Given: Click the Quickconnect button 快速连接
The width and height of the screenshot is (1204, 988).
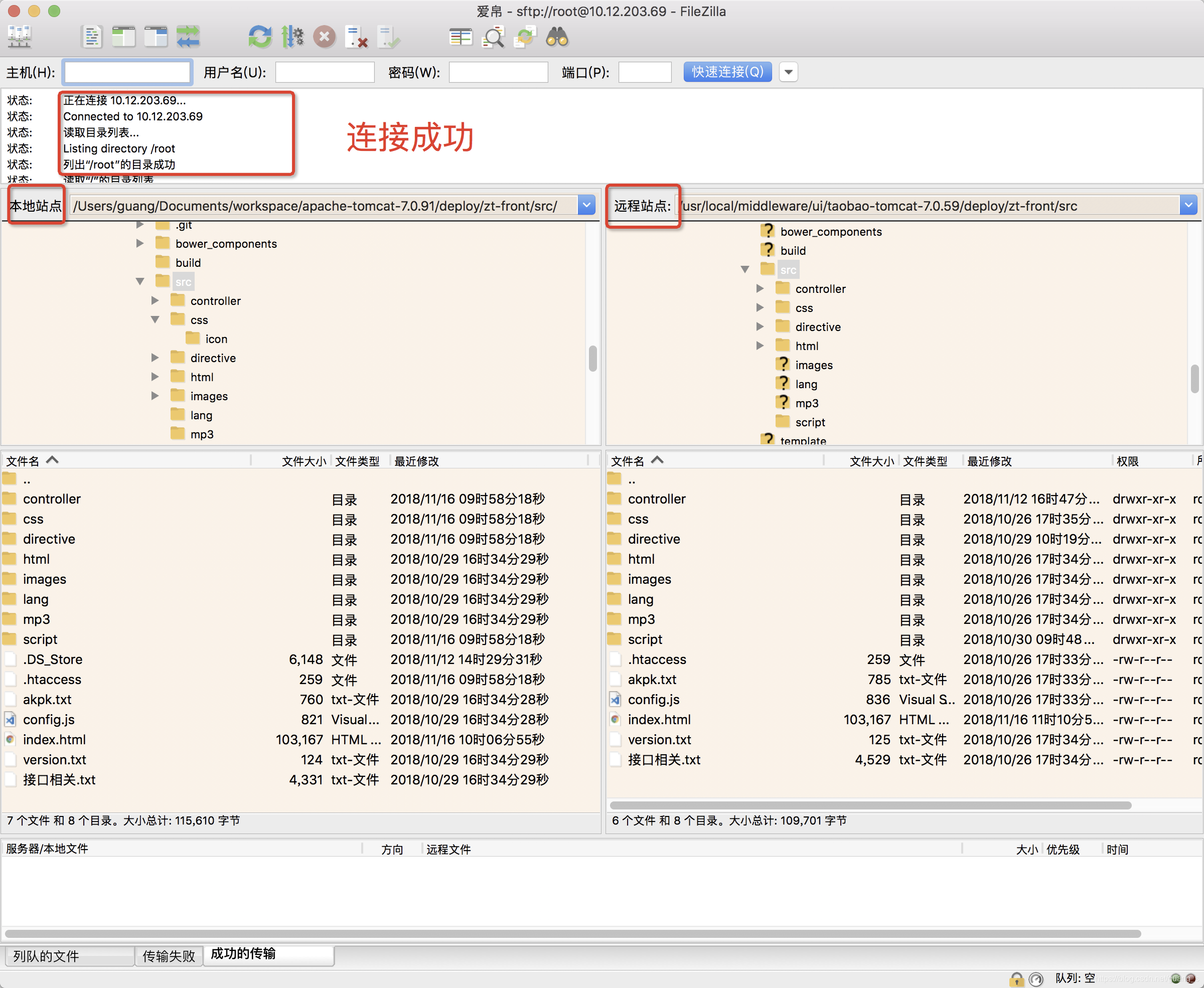Looking at the screenshot, I should [727, 72].
